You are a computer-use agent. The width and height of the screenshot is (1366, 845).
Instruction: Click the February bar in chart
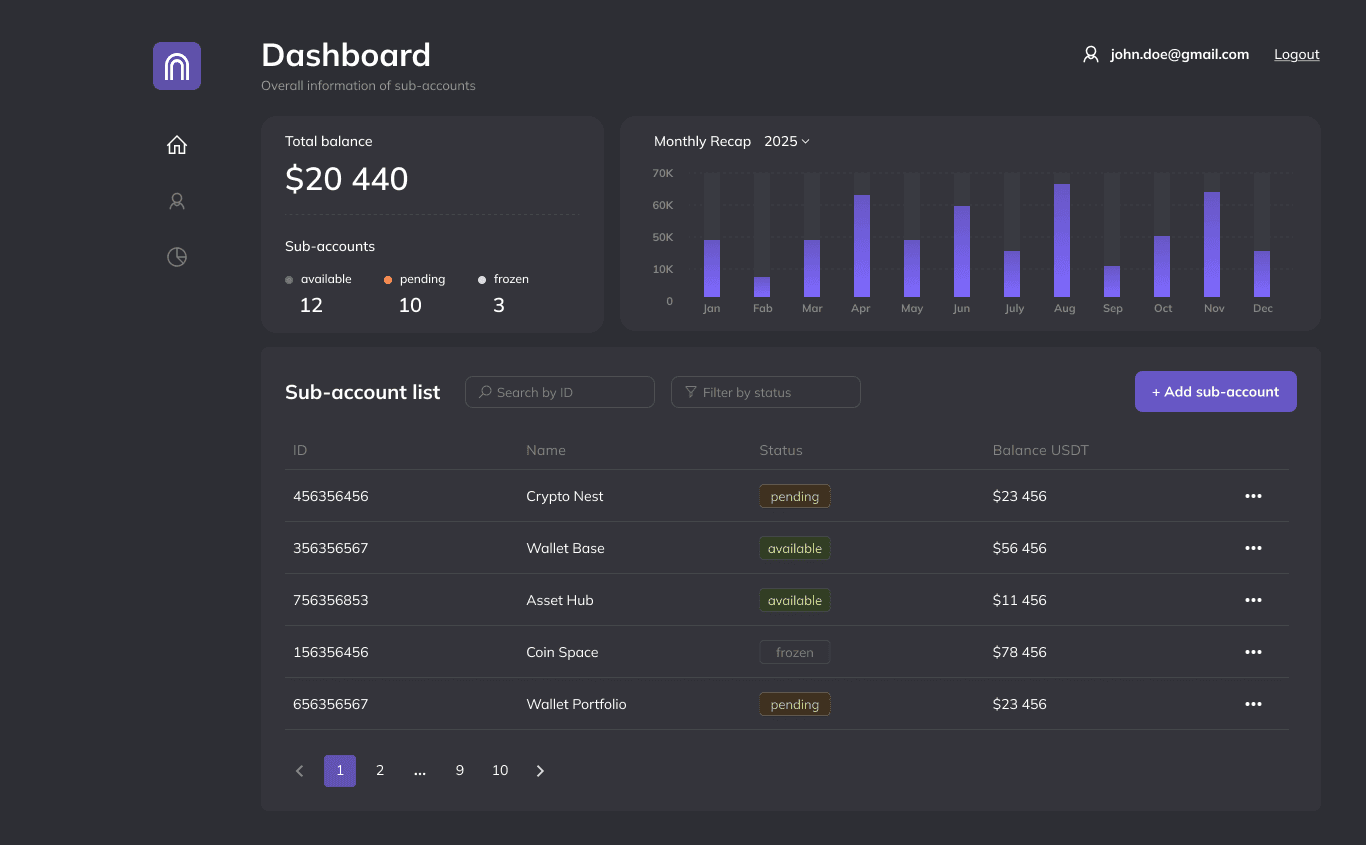(x=762, y=287)
